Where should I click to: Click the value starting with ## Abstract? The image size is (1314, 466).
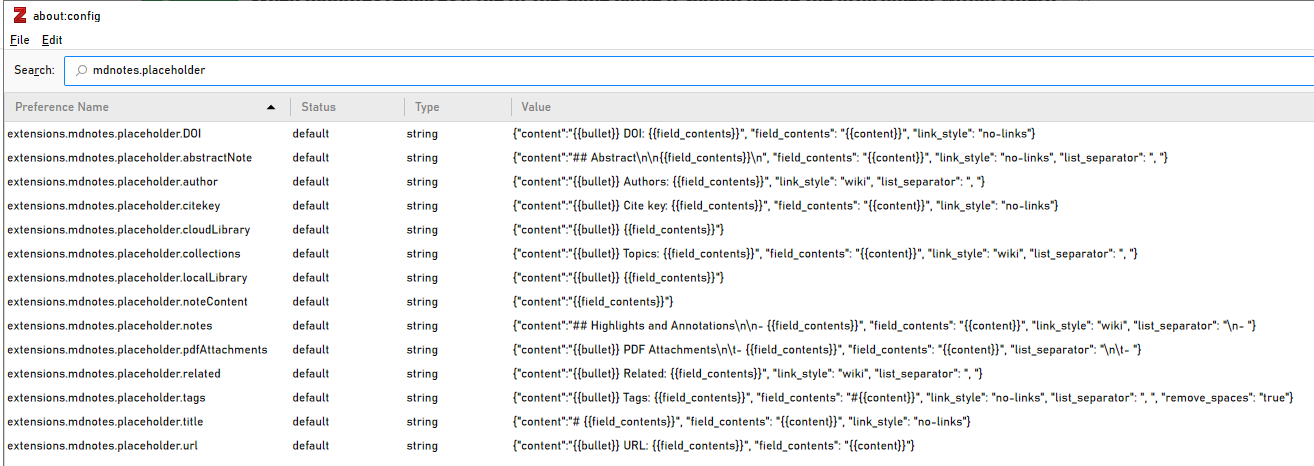click(840, 157)
